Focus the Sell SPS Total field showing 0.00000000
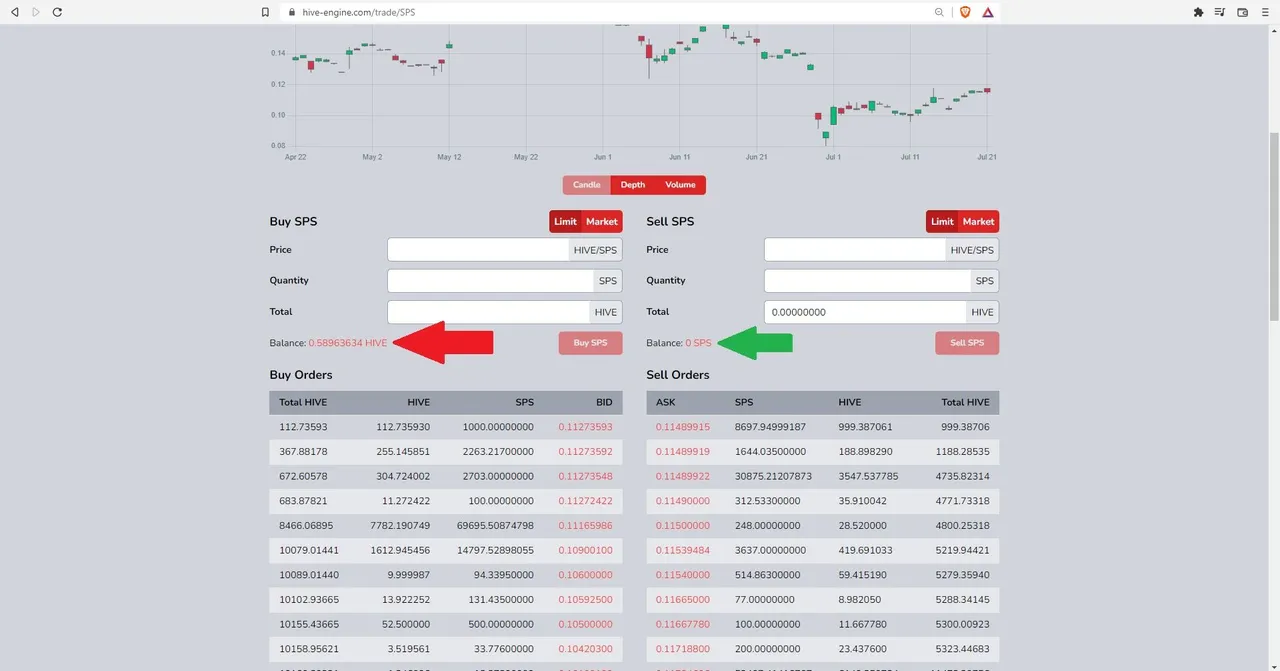The height and width of the screenshot is (671, 1280). click(865, 312)
